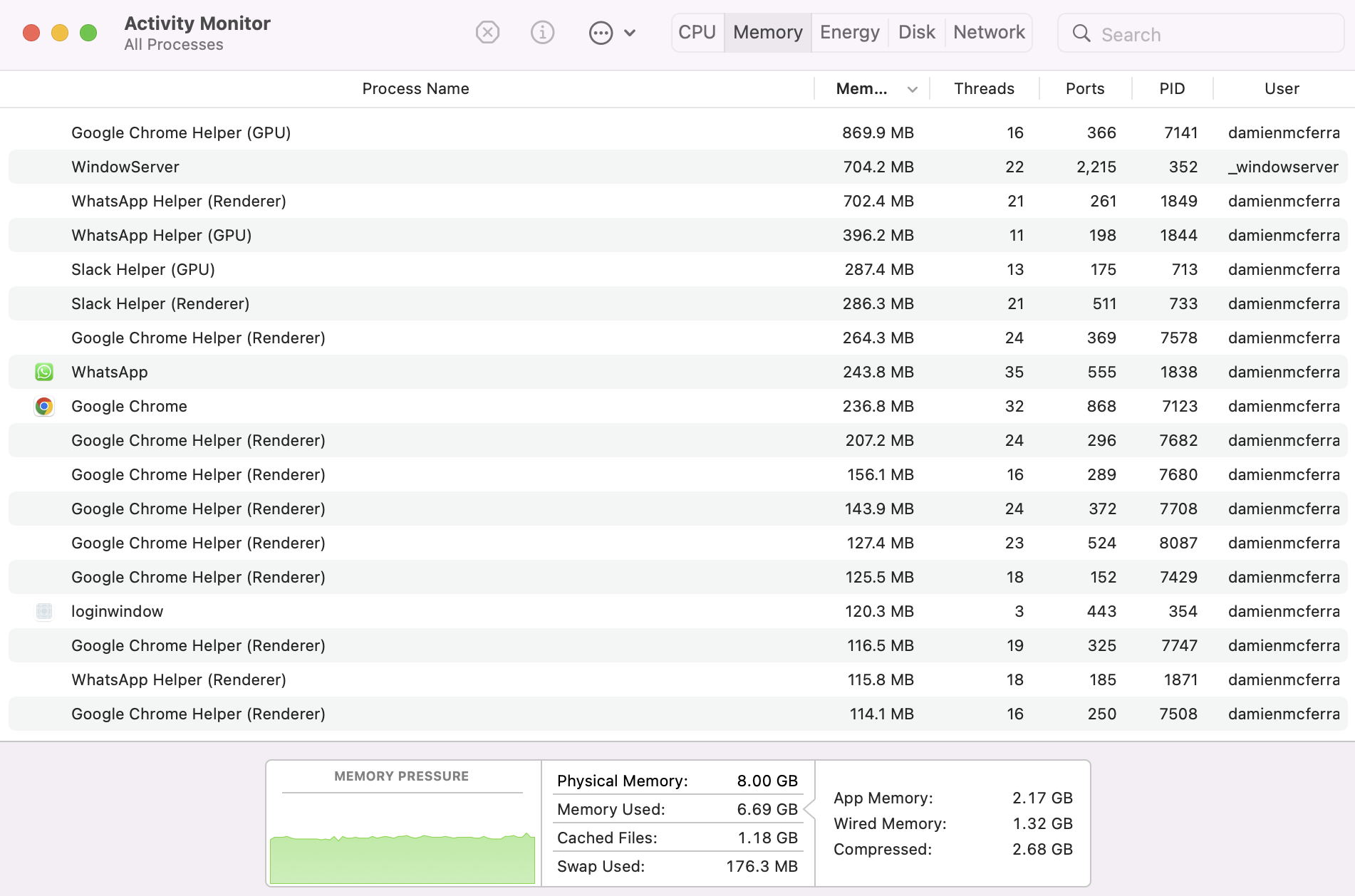Click the Mem... column header label
This screenshot has height=896, width=1355.
coord(861,89)
